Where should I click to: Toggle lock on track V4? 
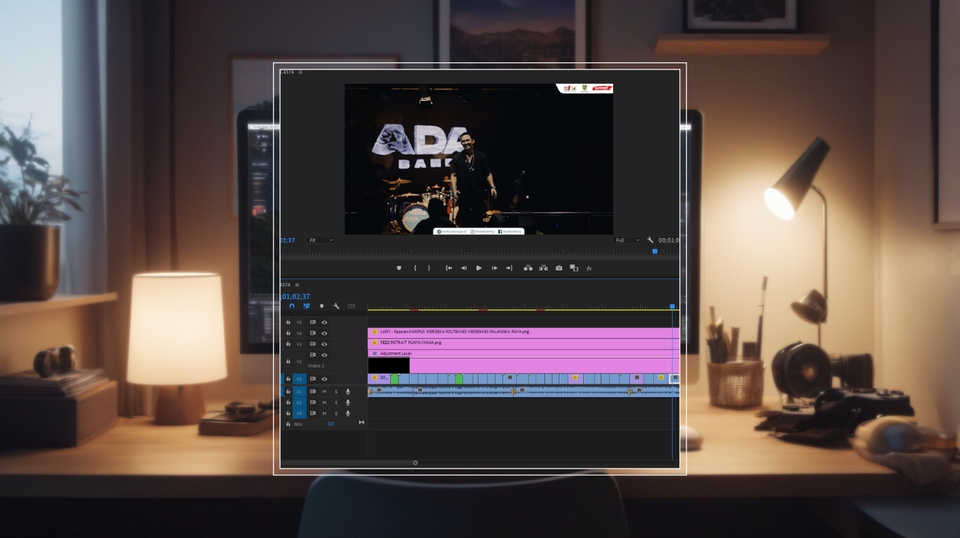(x=288, y=333)
